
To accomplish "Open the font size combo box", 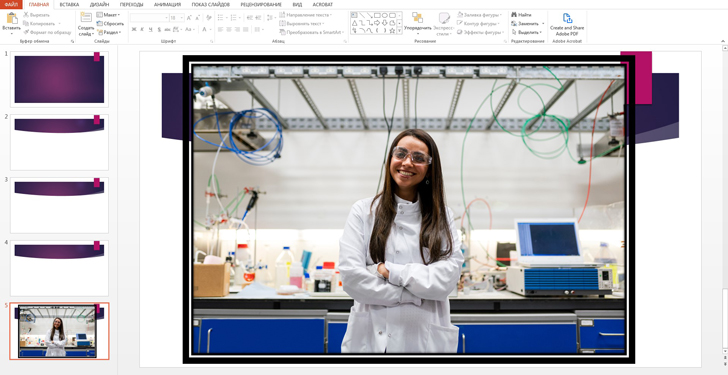I will coord(176,18).
